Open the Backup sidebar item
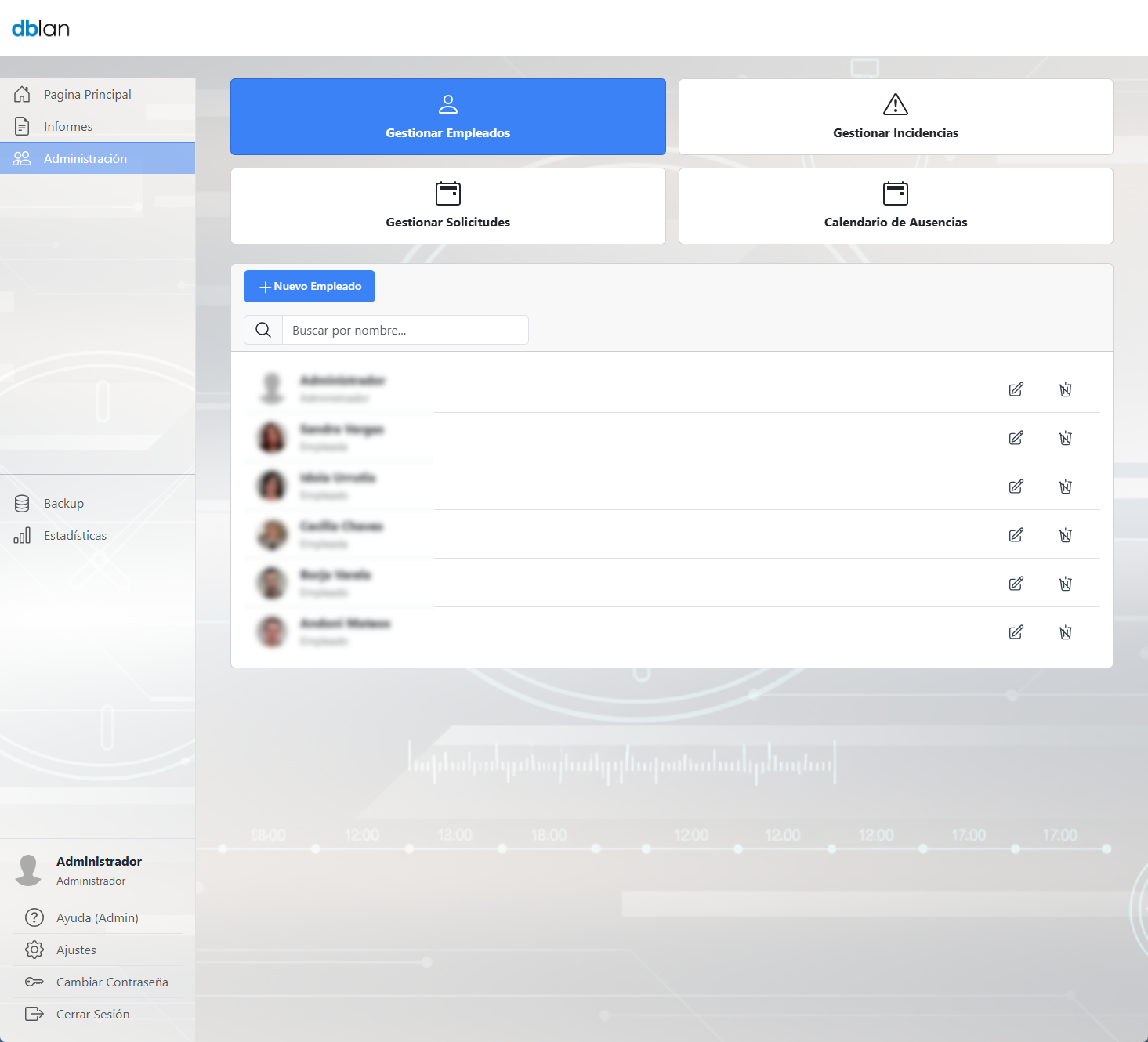 click(x=63, y=503)
